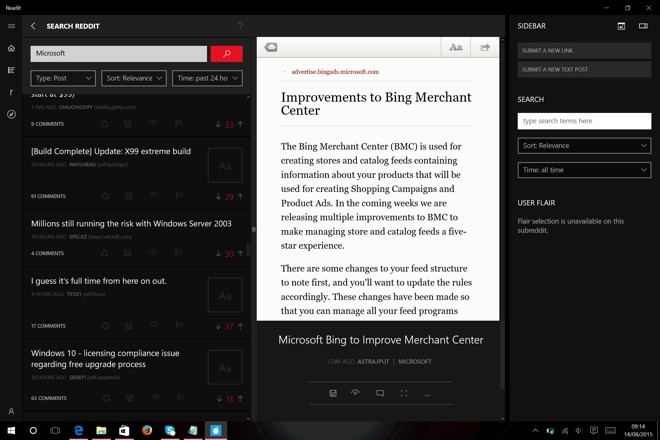Open '[Build Complete] Update: X99 extreme build' post

tap(111, 151)
